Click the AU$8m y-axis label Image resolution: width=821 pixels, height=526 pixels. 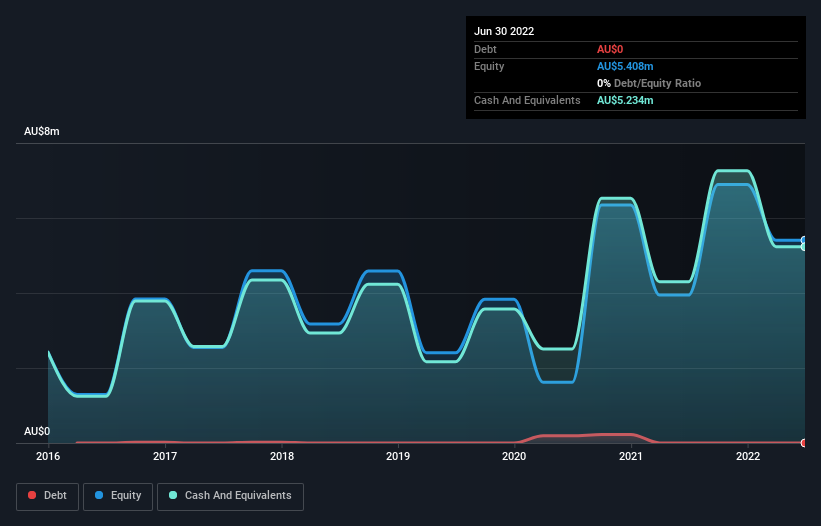coord(41,131)
